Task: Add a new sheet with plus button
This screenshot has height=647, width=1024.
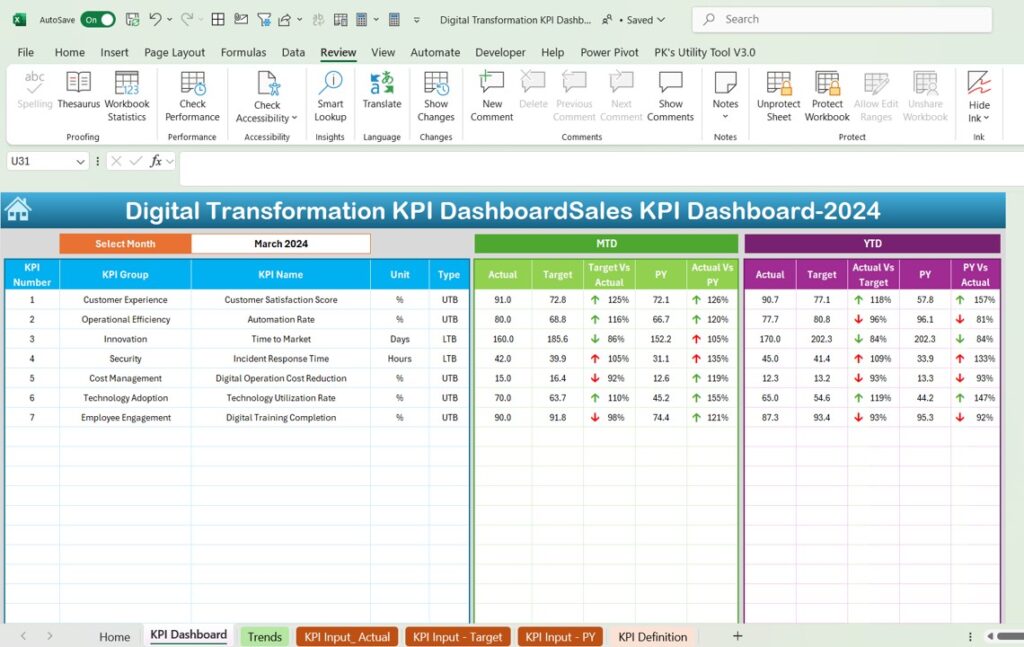Action: pos(737,636)
